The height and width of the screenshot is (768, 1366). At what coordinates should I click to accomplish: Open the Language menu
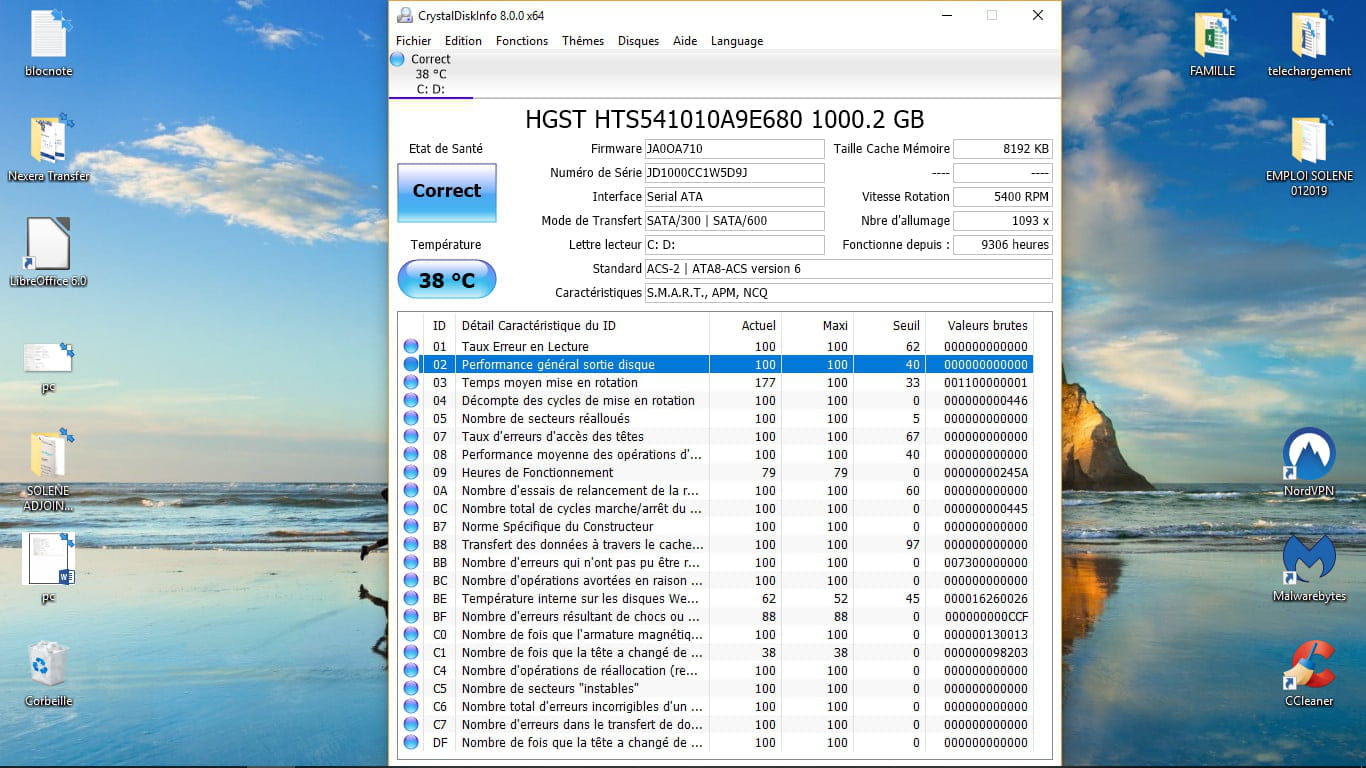(737, 41)
